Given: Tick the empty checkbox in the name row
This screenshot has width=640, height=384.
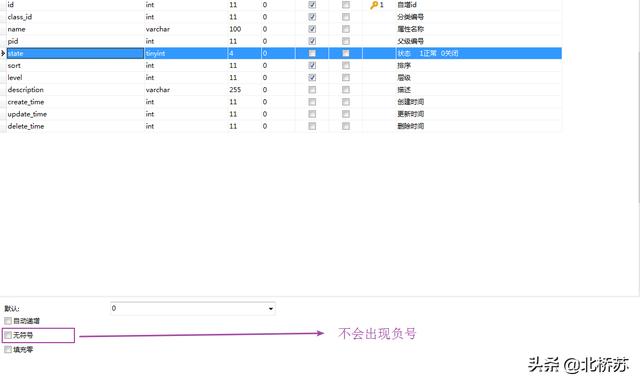Looking at the screenshot, I should tap(346, 29).
